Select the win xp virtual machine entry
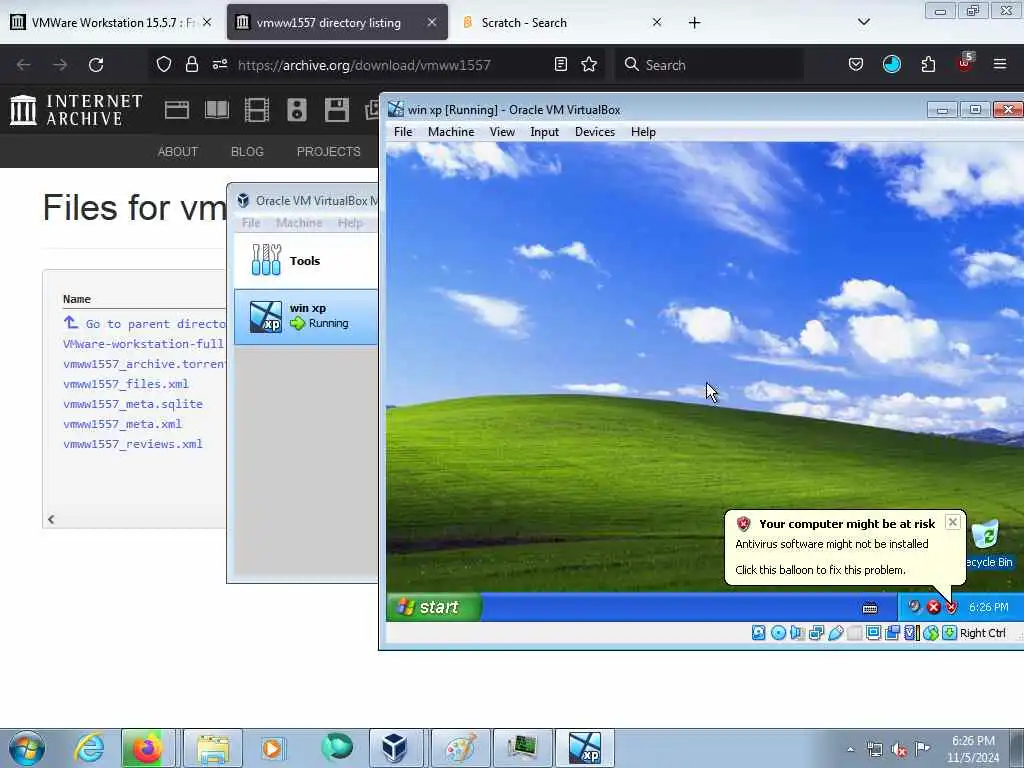The height and width of the screenshot is (768, 1024). point(306,316)
